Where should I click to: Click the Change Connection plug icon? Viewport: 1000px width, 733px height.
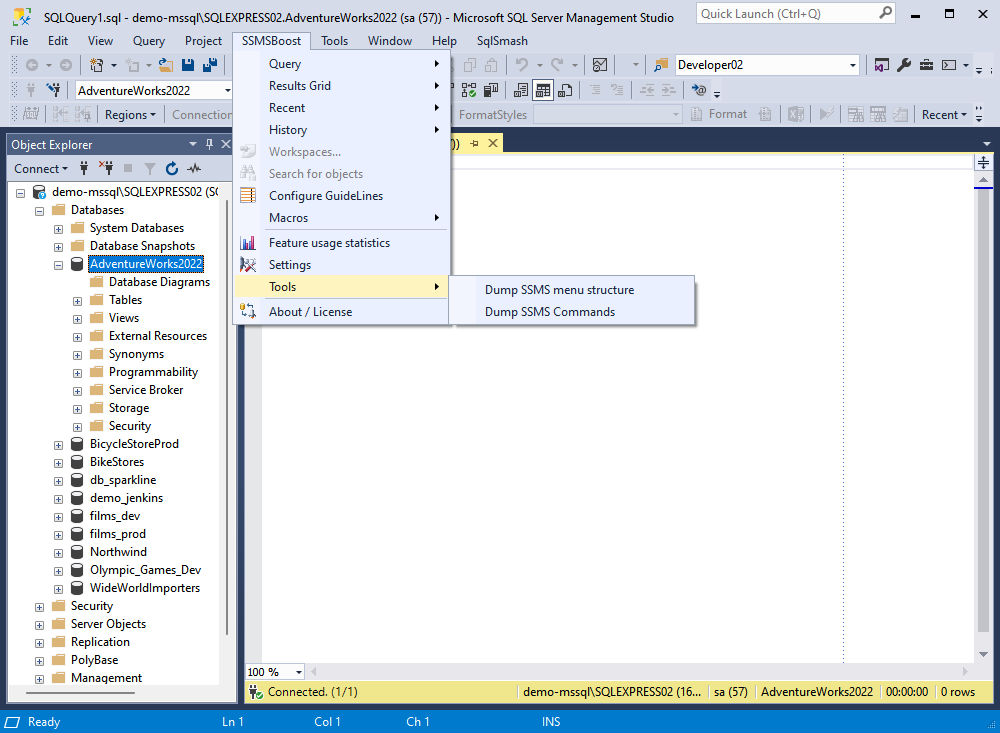54,90
